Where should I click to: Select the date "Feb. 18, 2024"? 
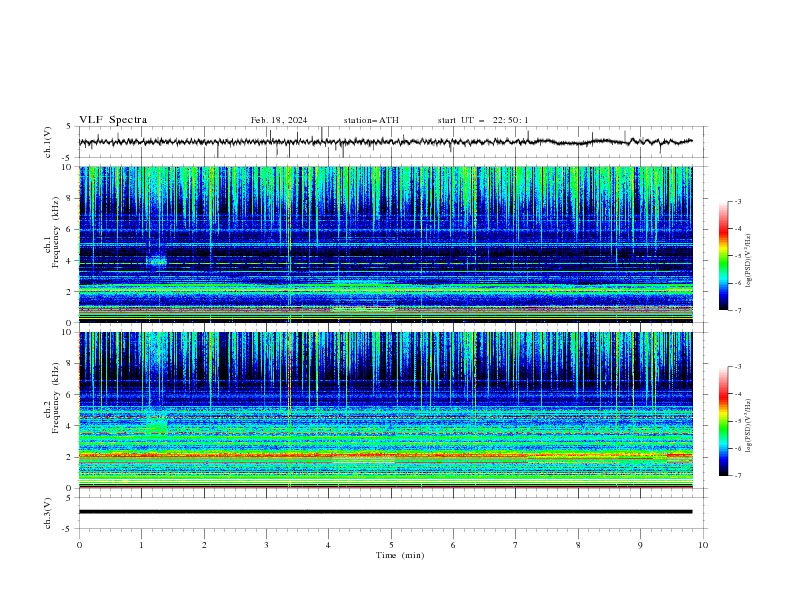(279, 120)
